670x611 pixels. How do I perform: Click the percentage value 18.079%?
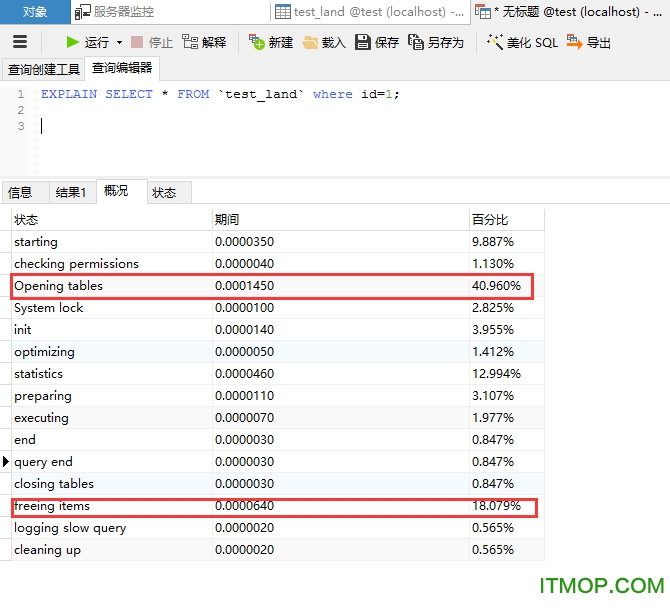click(496, 506)
